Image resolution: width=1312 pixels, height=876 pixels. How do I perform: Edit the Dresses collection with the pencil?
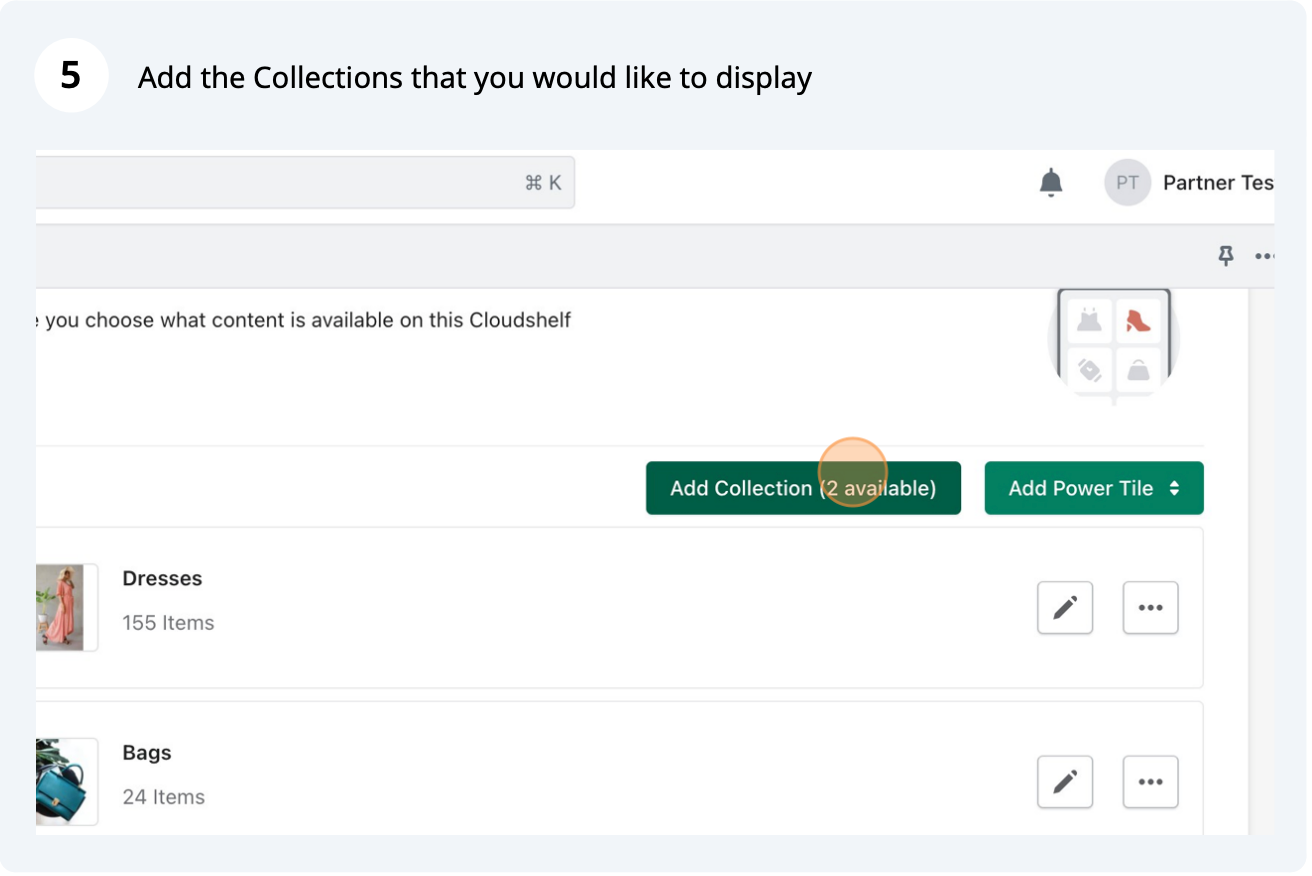coord(1065,608)
